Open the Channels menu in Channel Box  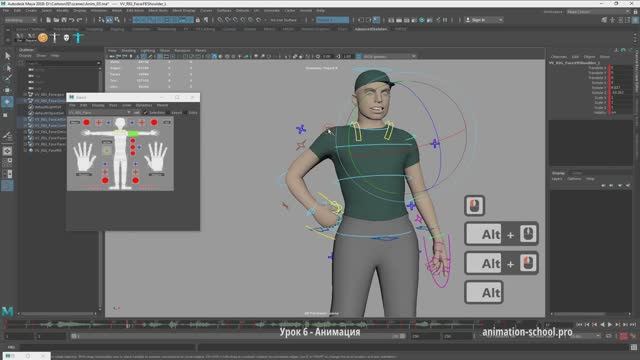(559, 57)
